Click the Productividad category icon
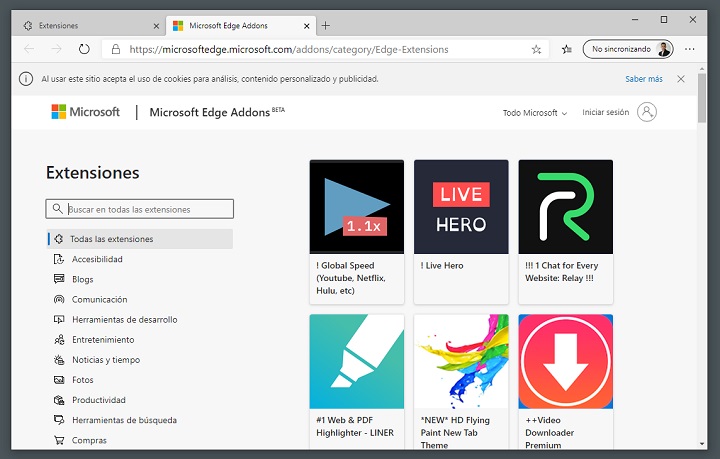Screen dimensions: 720x459 coord(59,400)
